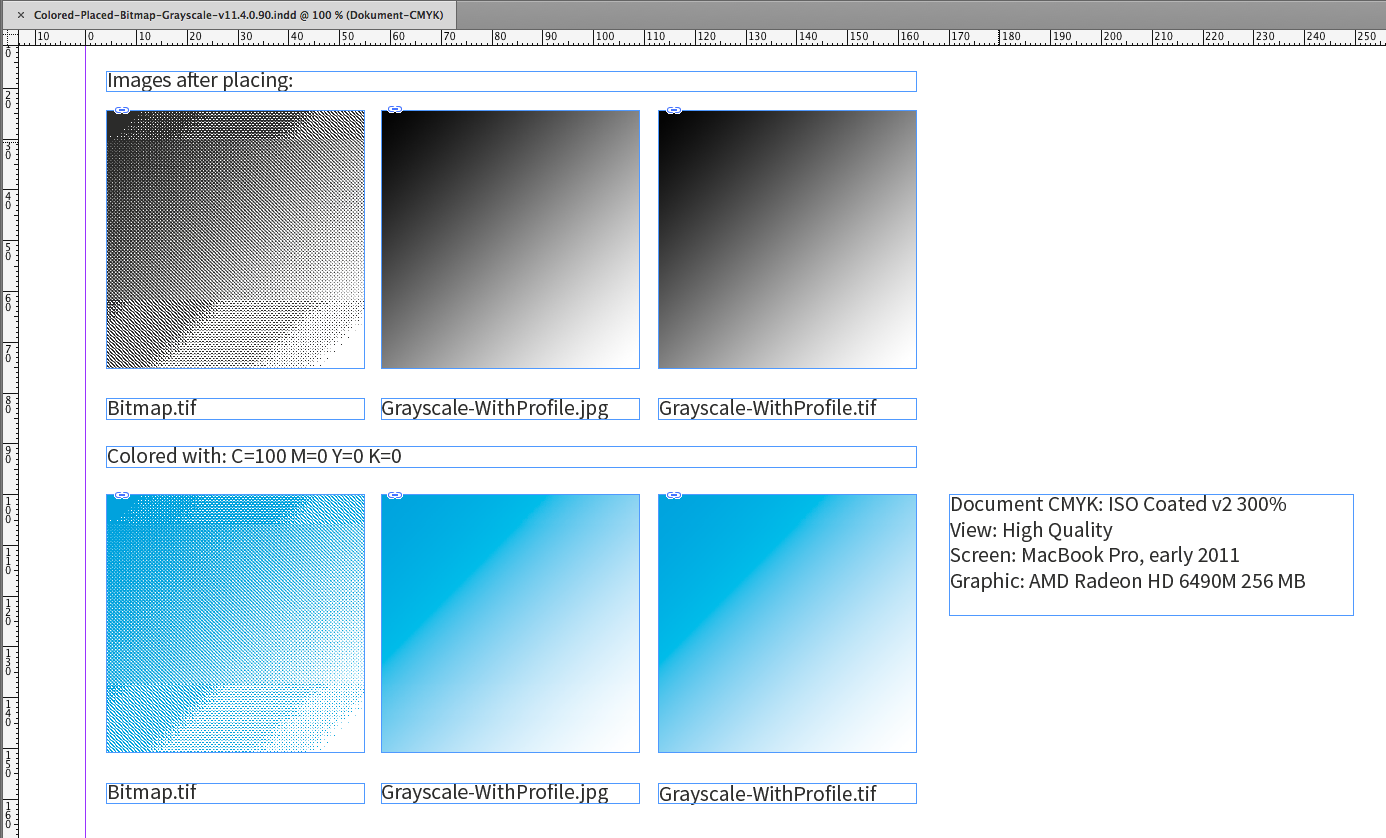Image resolution: width=1386 pixels, height=838 pixels.
Task: Select the black-gradient Grayscale-WithProfile.tif image
Action: point(787,239)
